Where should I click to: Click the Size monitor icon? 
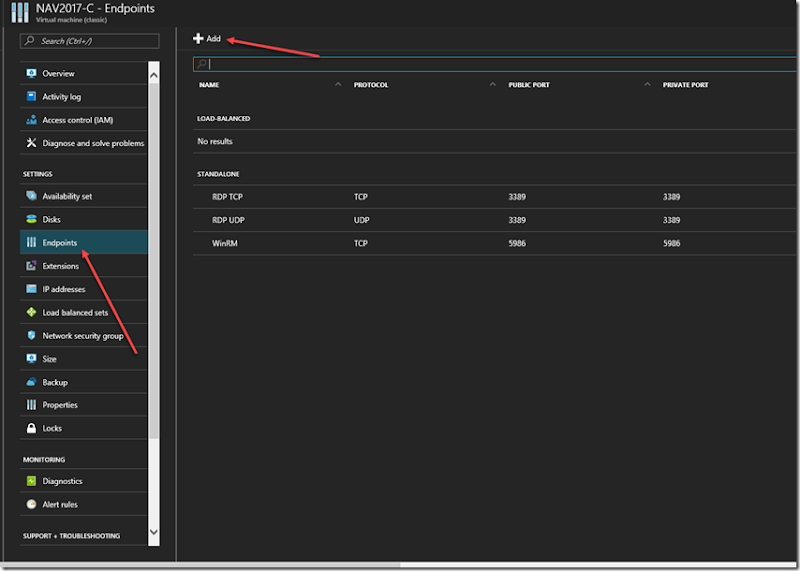(x=31, y=359)
